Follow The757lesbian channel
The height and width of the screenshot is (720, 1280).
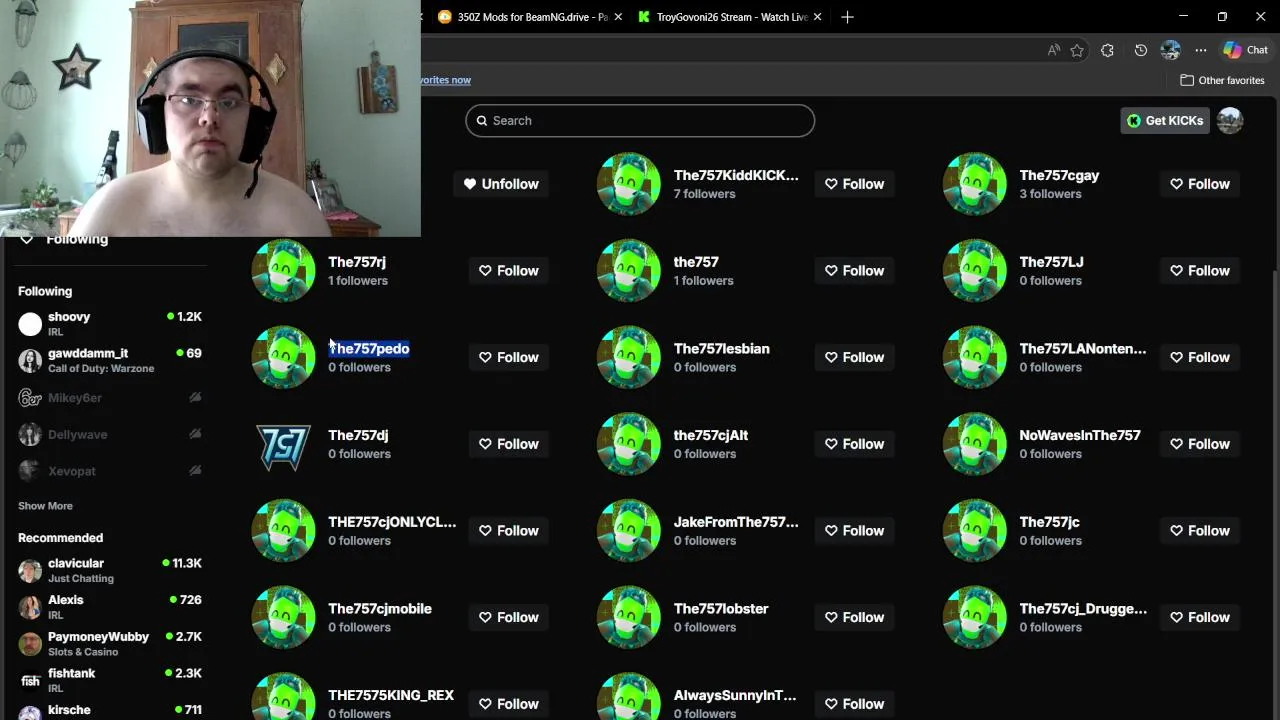click(x=855, y=357)
